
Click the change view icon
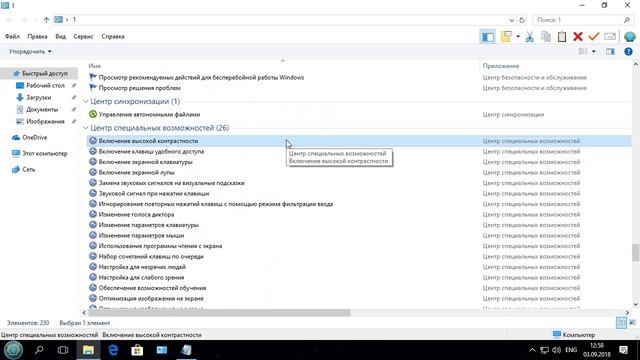point(583,51)
